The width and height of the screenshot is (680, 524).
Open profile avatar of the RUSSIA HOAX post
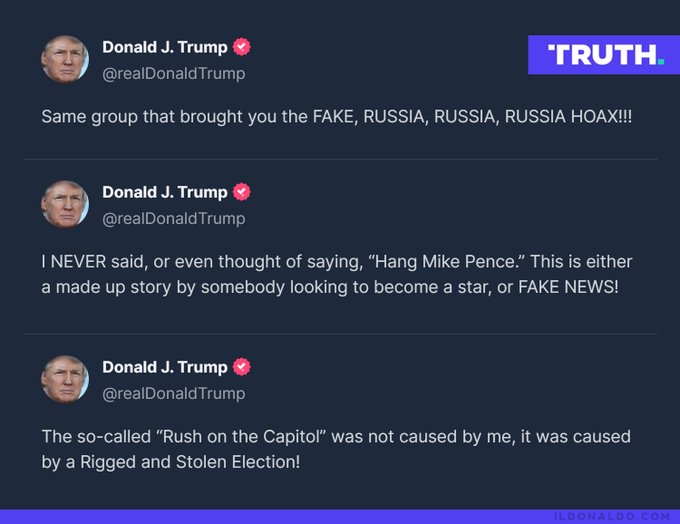click(x=65, y=59)
